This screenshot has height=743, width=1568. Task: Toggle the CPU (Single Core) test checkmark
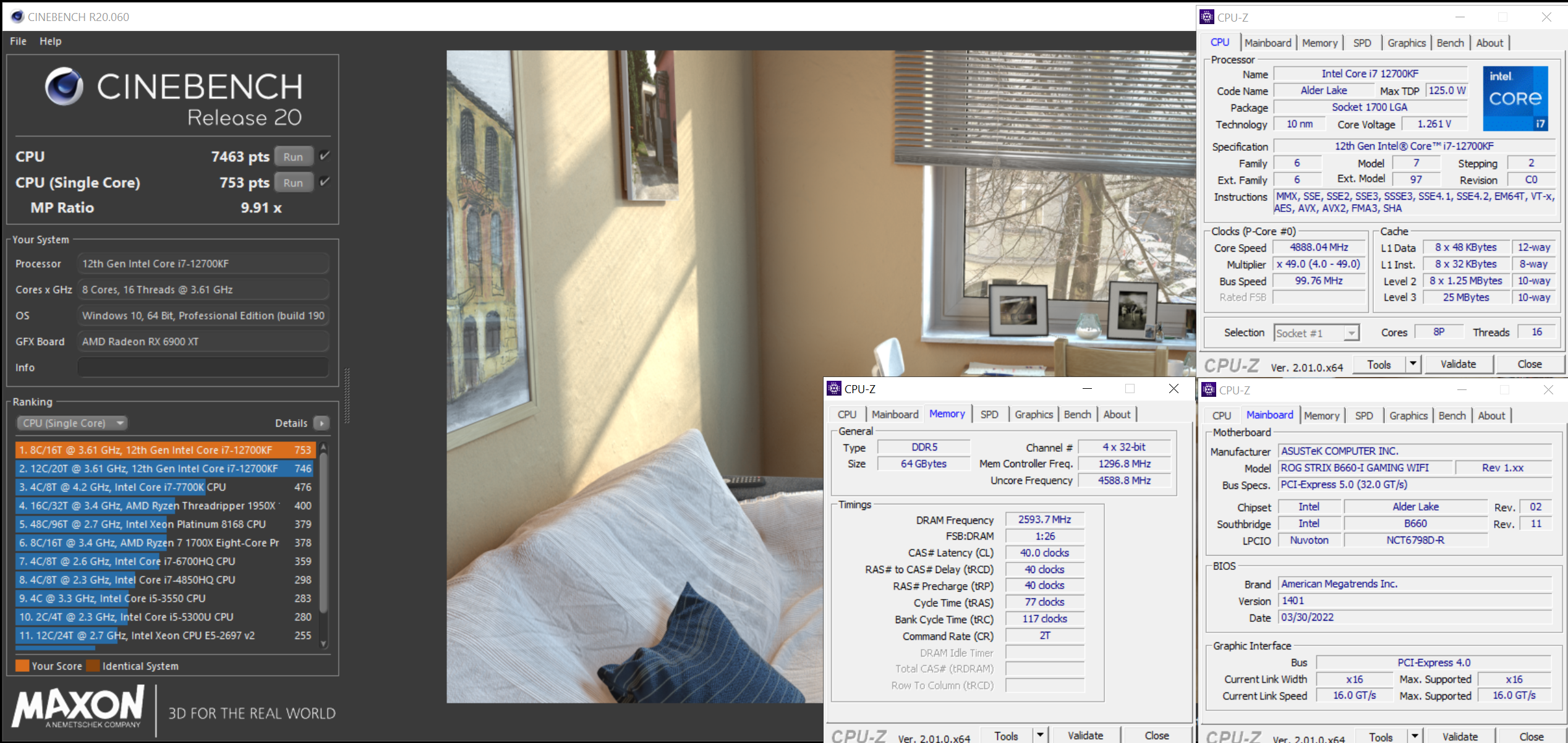click(325, 182)
